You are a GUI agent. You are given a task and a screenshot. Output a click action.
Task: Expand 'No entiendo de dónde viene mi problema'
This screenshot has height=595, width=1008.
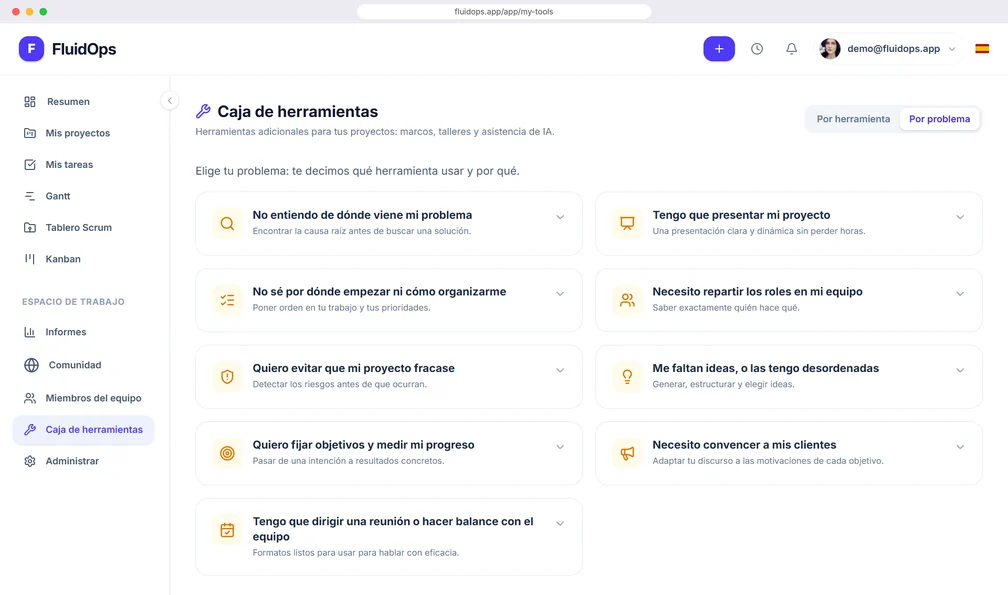click(560, 217)
